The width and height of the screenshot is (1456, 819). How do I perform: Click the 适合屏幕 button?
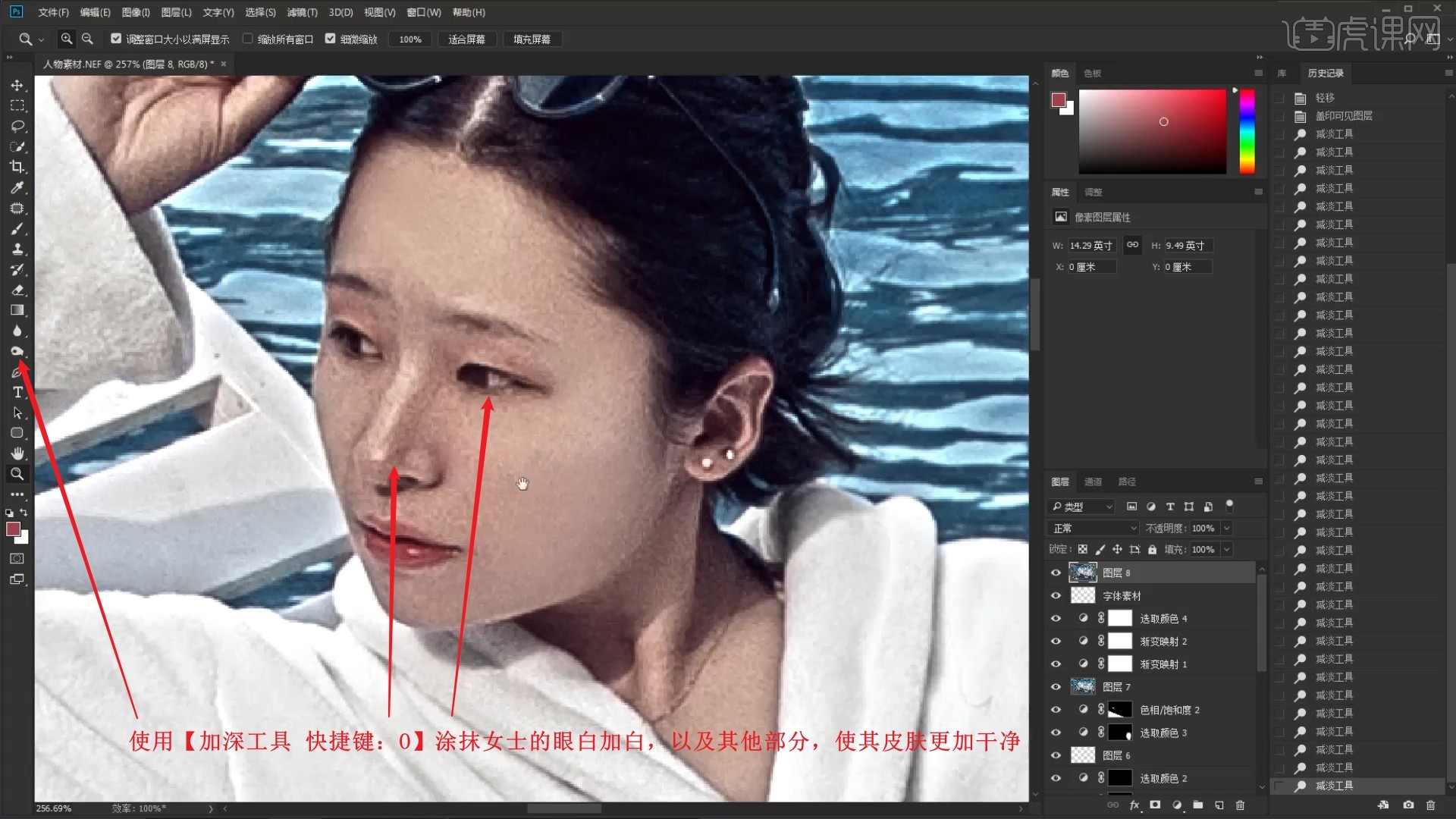pyautogui.click(x=466, y=39)
